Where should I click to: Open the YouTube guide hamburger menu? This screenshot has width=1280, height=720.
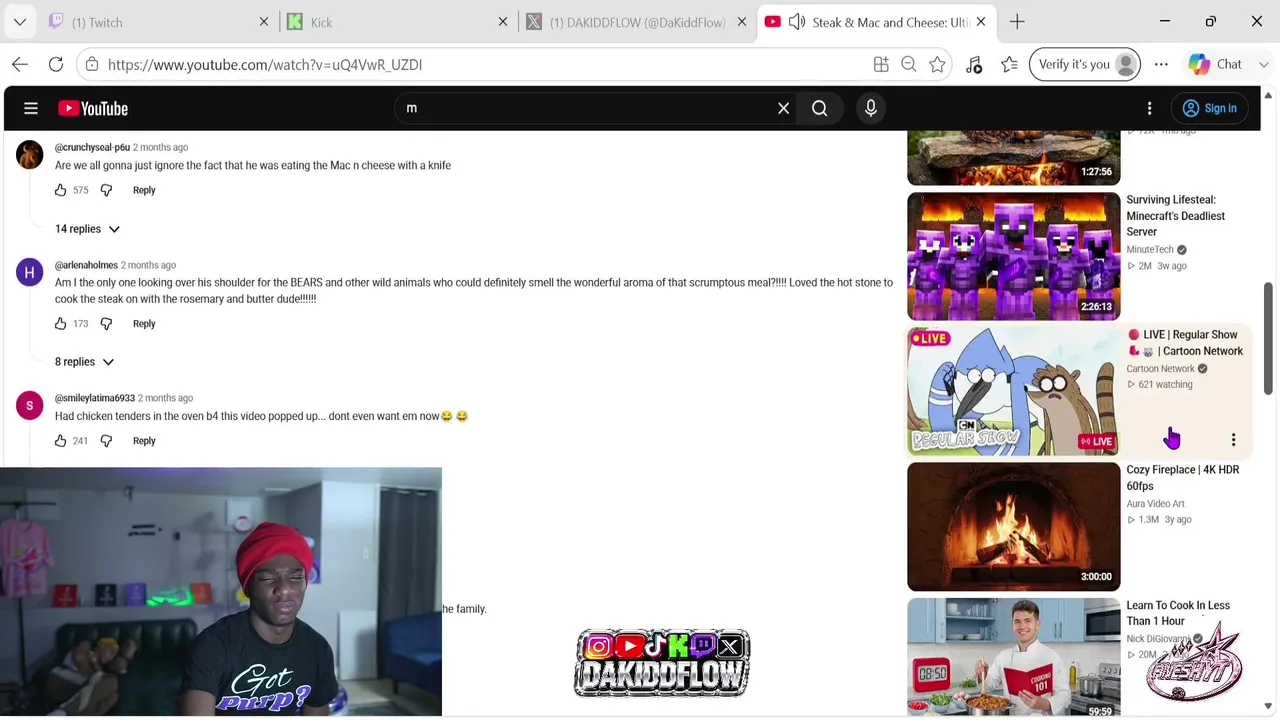point(31,108)
